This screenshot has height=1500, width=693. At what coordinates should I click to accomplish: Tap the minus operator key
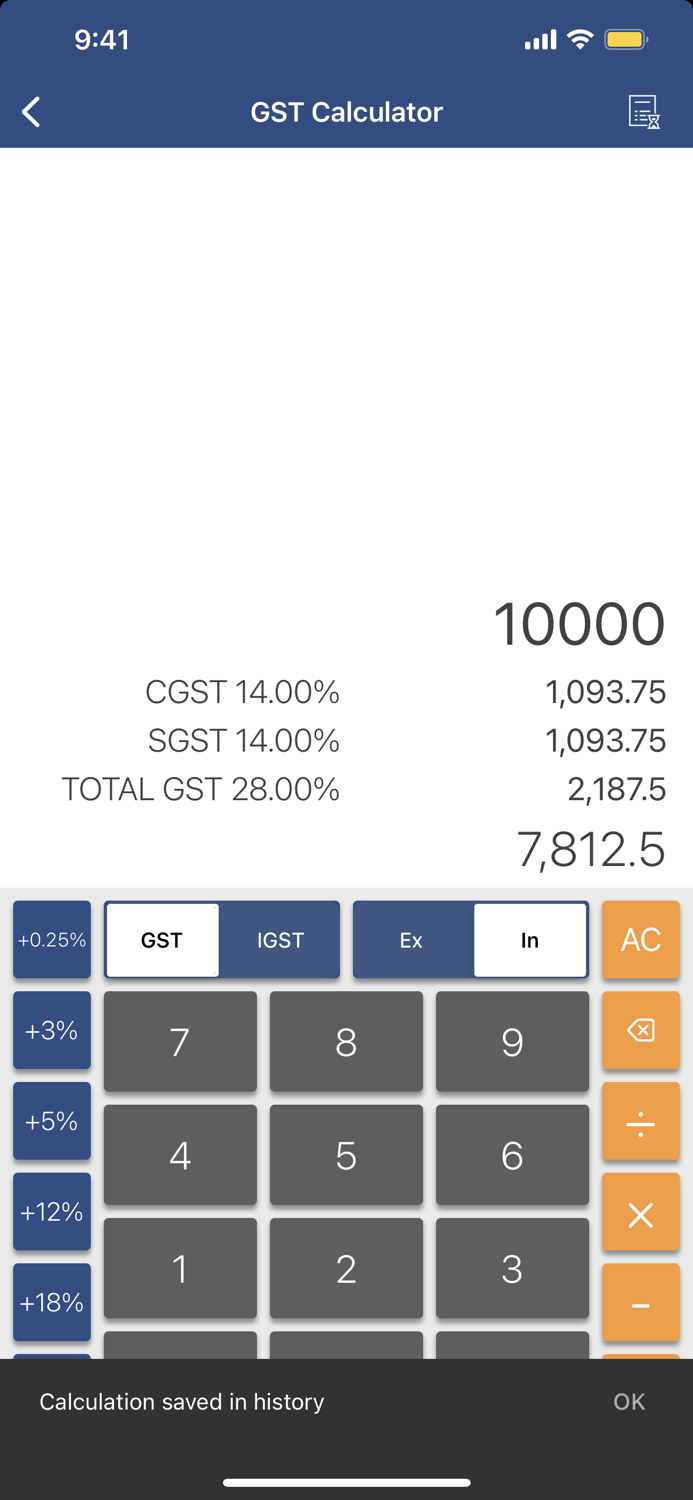pyautogui.click(x=640, y=1303)
